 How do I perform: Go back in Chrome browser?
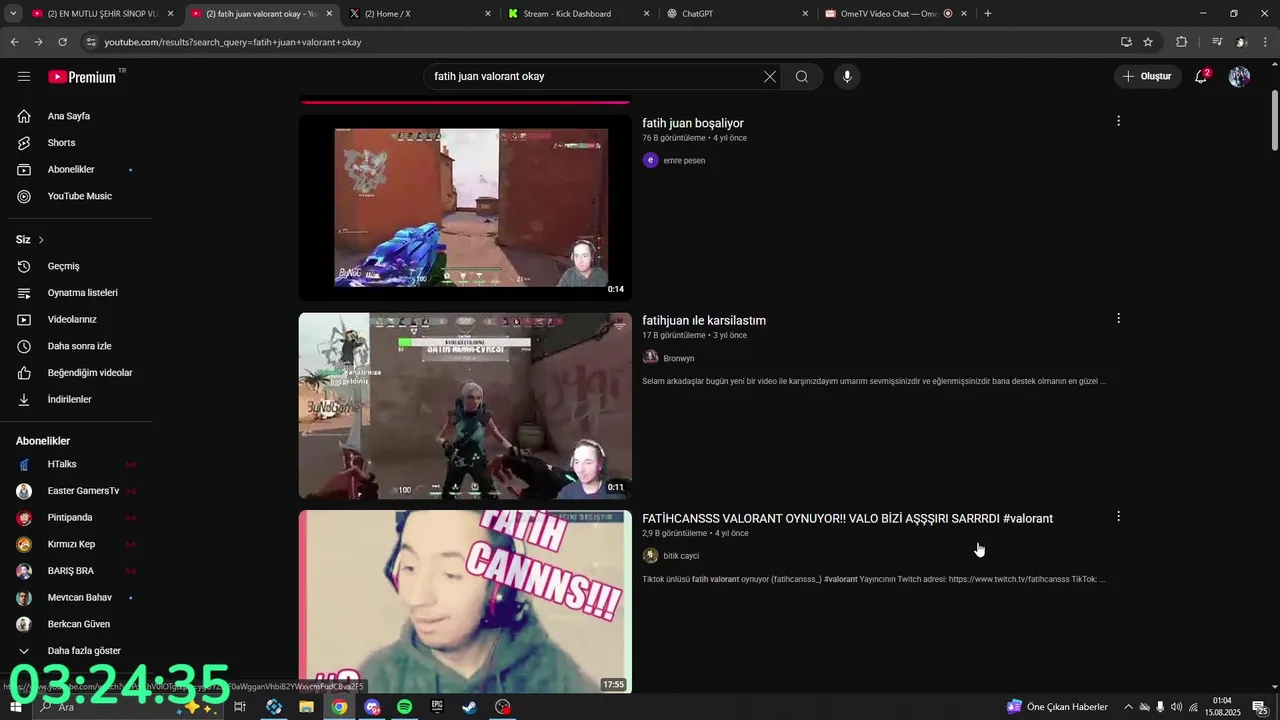(14, 42)
